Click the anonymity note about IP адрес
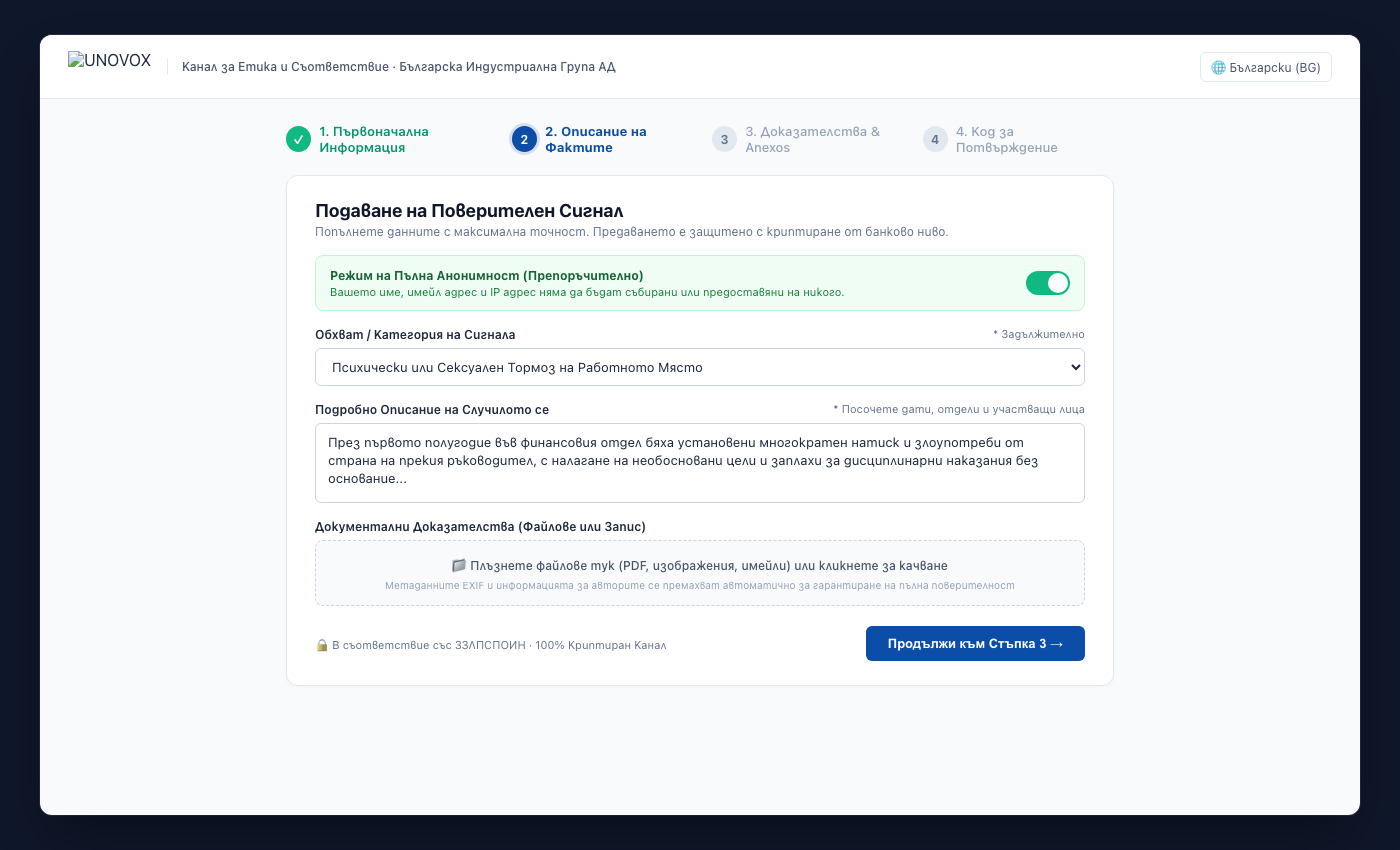Image resolution: width=1400 pixels, height=850 pixels. pos(587,293)
